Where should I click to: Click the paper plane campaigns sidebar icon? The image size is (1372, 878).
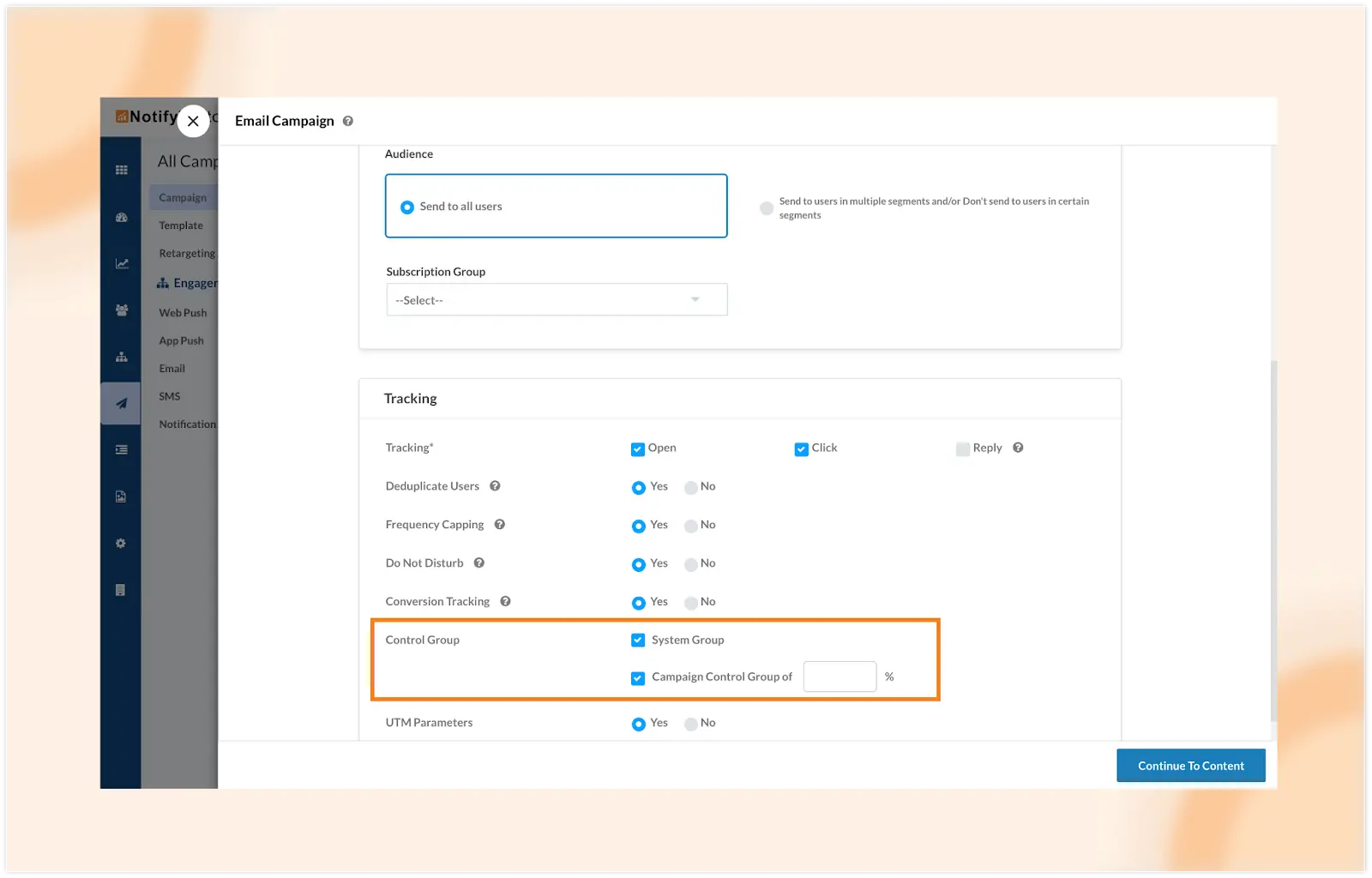pos(122,403)
